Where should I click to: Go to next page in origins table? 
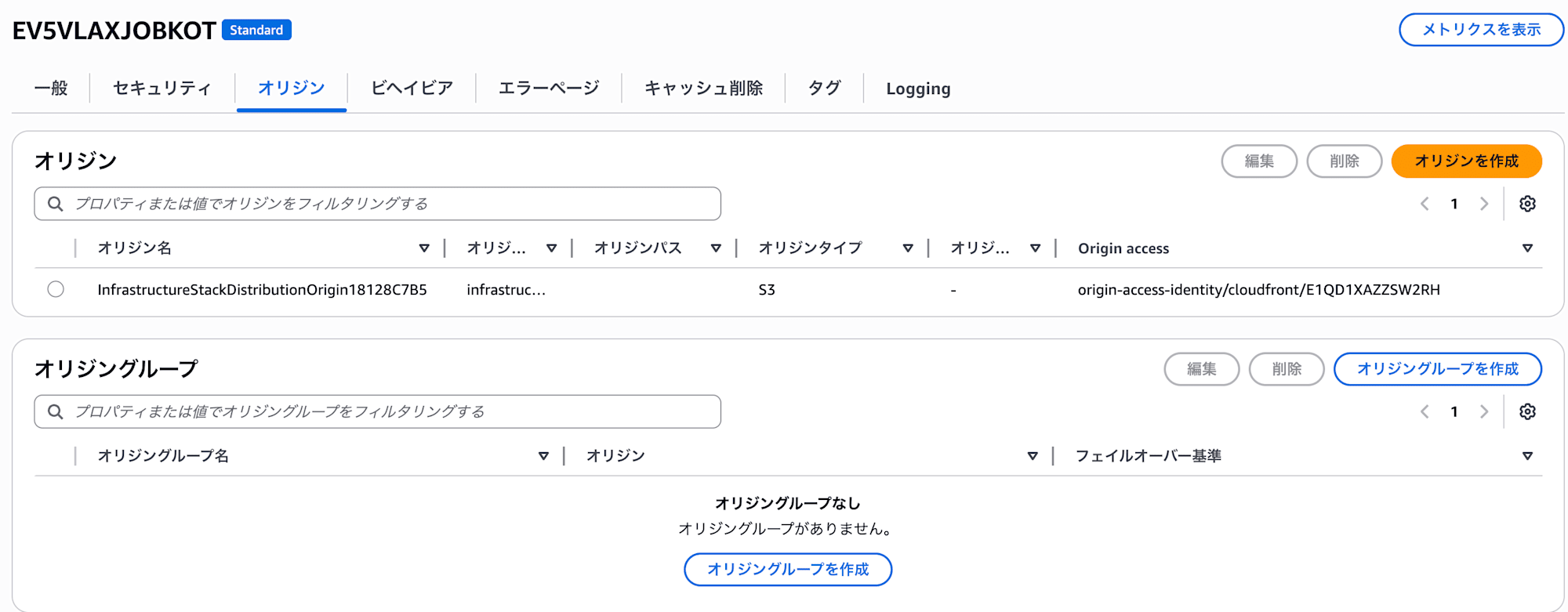[1484, 204]
